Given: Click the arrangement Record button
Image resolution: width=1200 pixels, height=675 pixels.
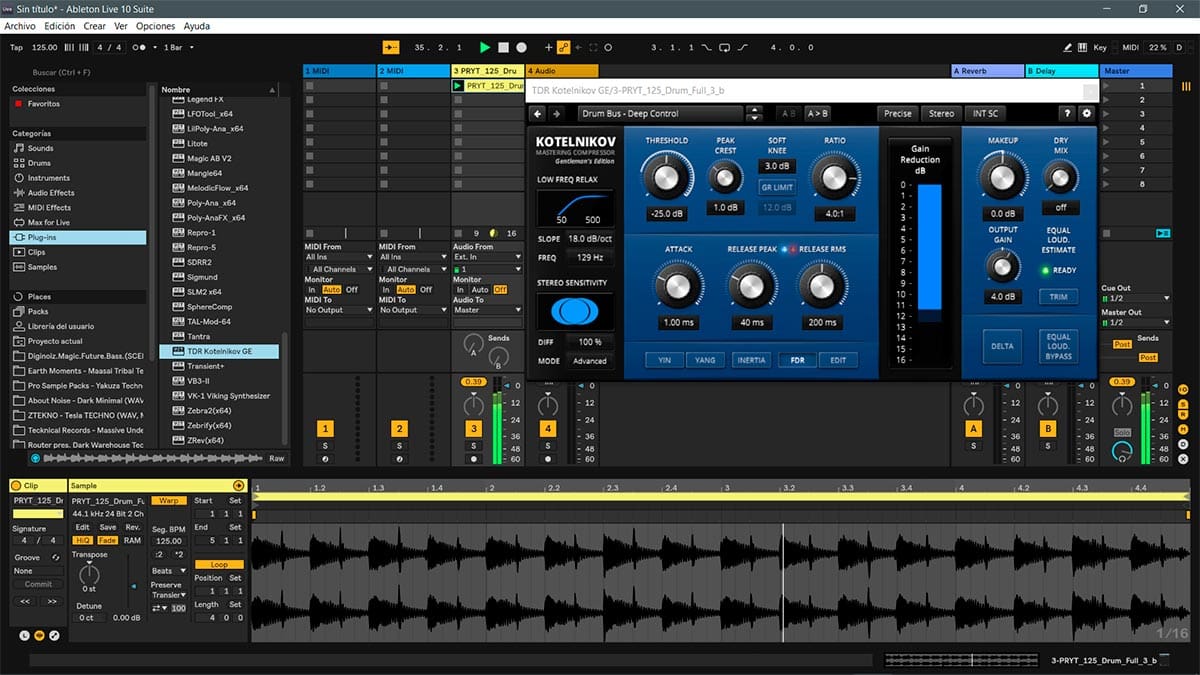Looking at the screenshot, I should (521, 47).
